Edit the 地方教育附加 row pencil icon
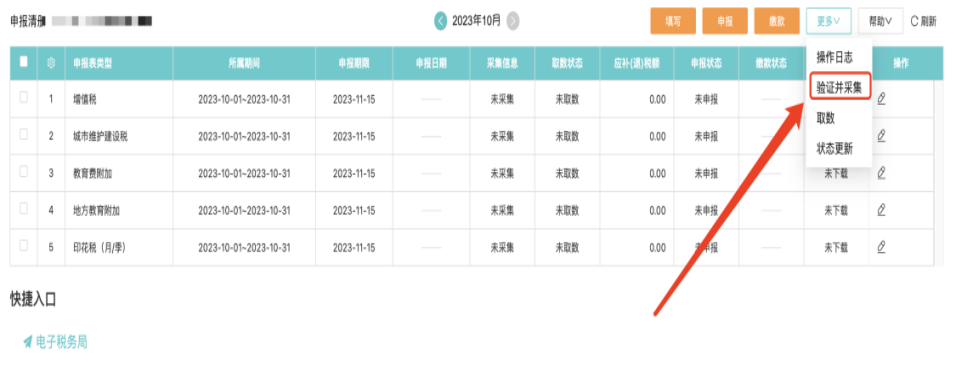 point(881,211)
